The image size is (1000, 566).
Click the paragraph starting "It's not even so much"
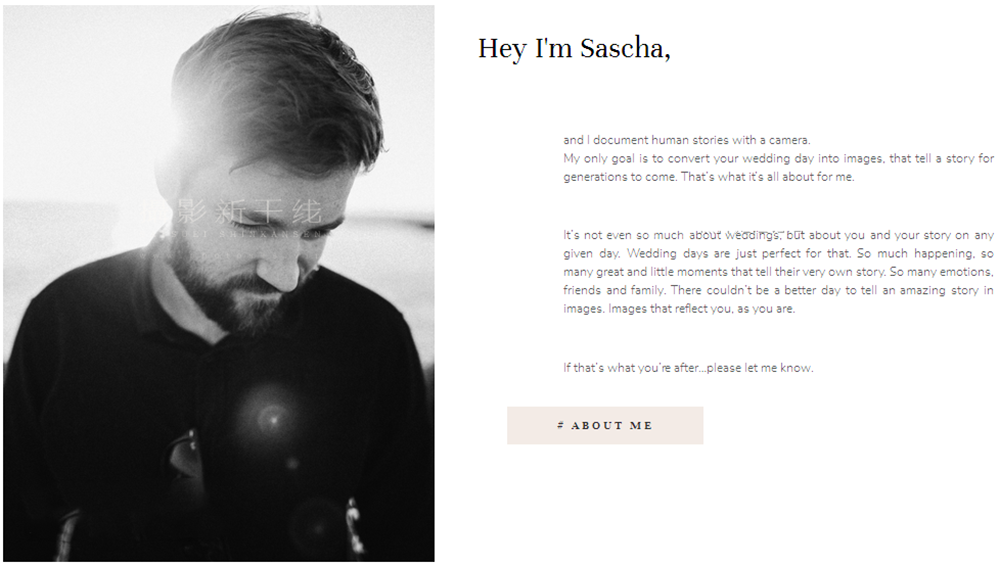[x=778, y=272]
